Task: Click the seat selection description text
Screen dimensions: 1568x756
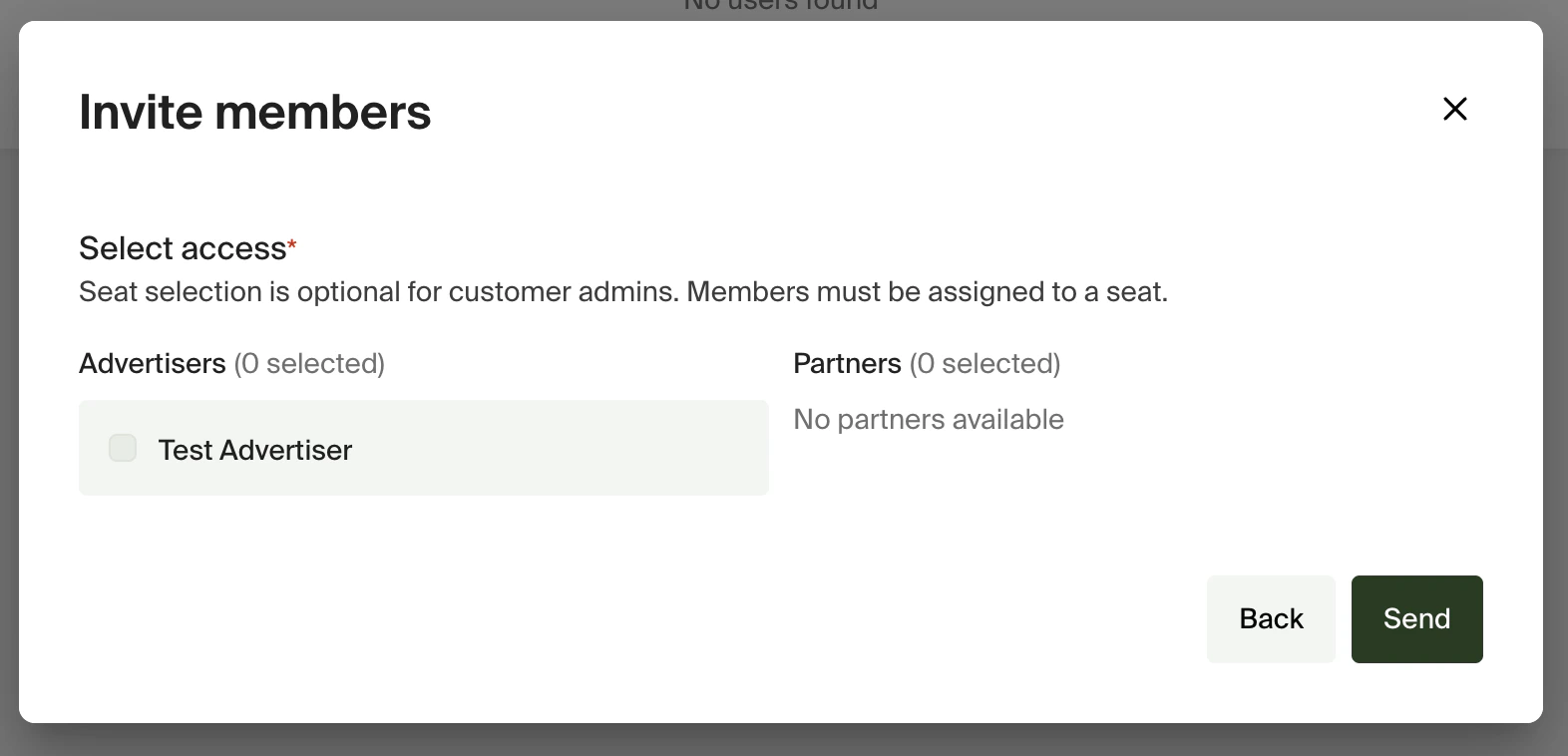Action: pyautogui.click(x=622, y=291)
